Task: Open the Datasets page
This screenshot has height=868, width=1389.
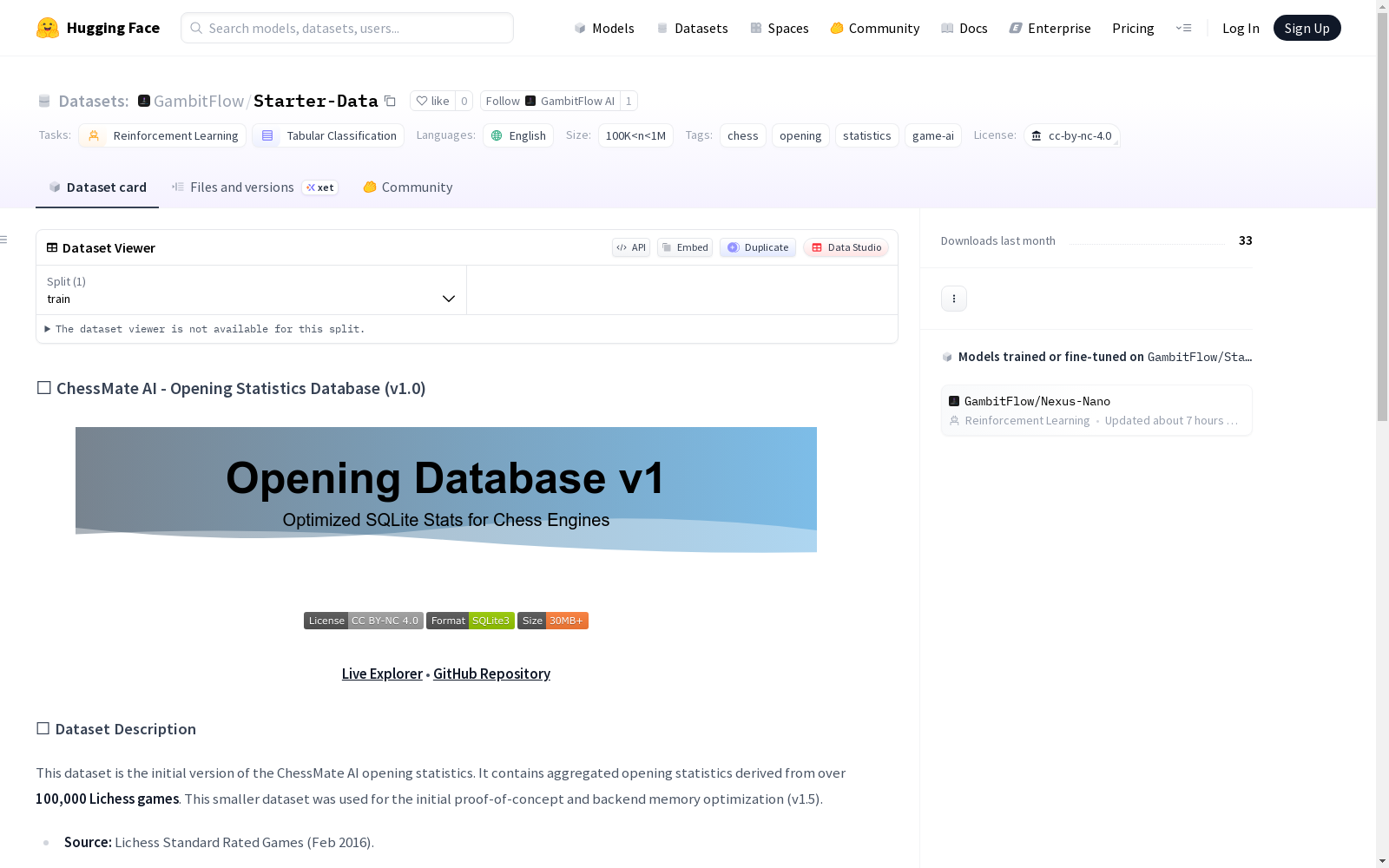Action: tap(692, 28)
